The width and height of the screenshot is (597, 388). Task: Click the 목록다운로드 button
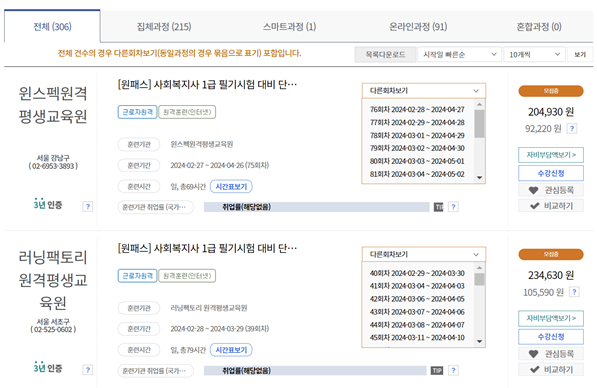(385, 54)
